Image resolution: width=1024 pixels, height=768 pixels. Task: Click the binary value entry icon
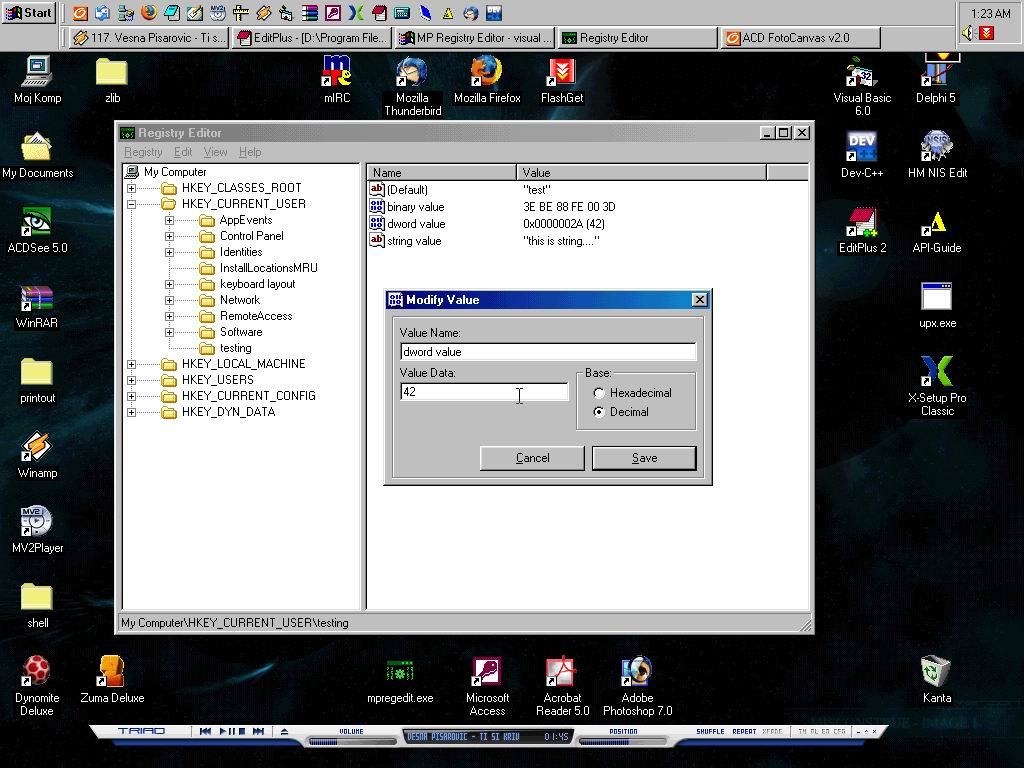coord(377,207)
